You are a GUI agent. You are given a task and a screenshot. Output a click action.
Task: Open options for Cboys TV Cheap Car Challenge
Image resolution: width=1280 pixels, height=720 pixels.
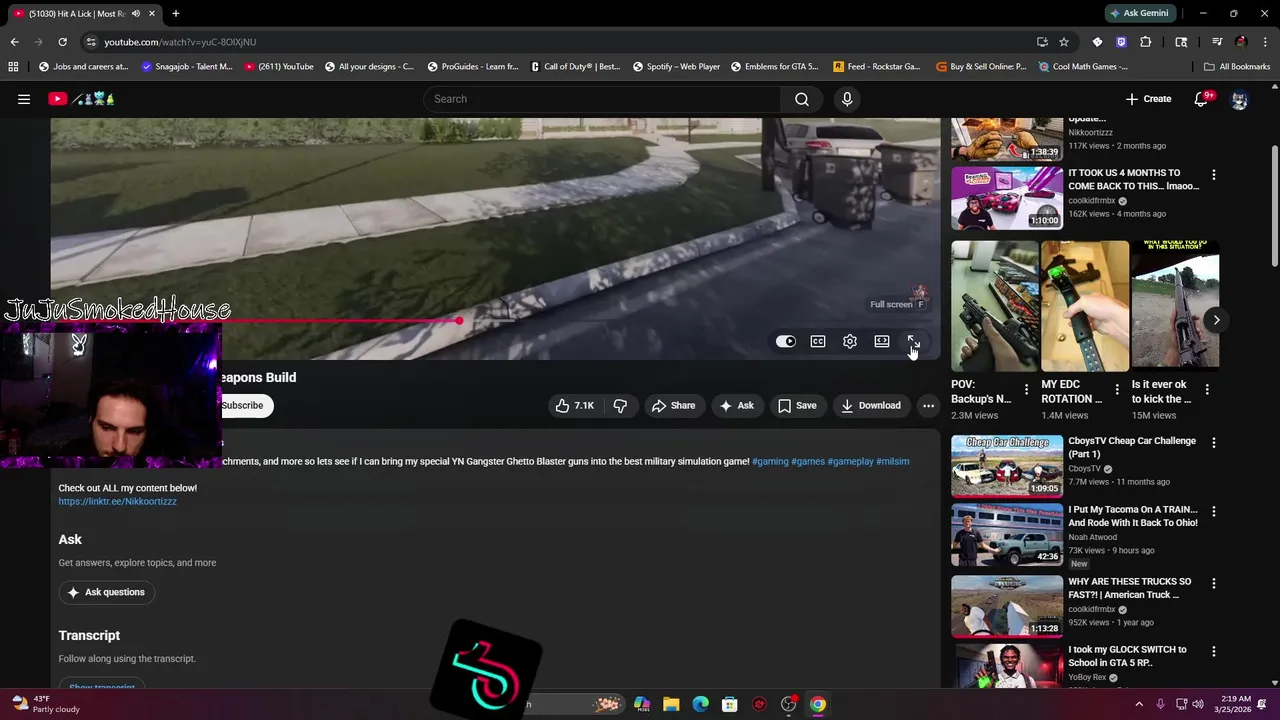click(x=1214, y=443)
